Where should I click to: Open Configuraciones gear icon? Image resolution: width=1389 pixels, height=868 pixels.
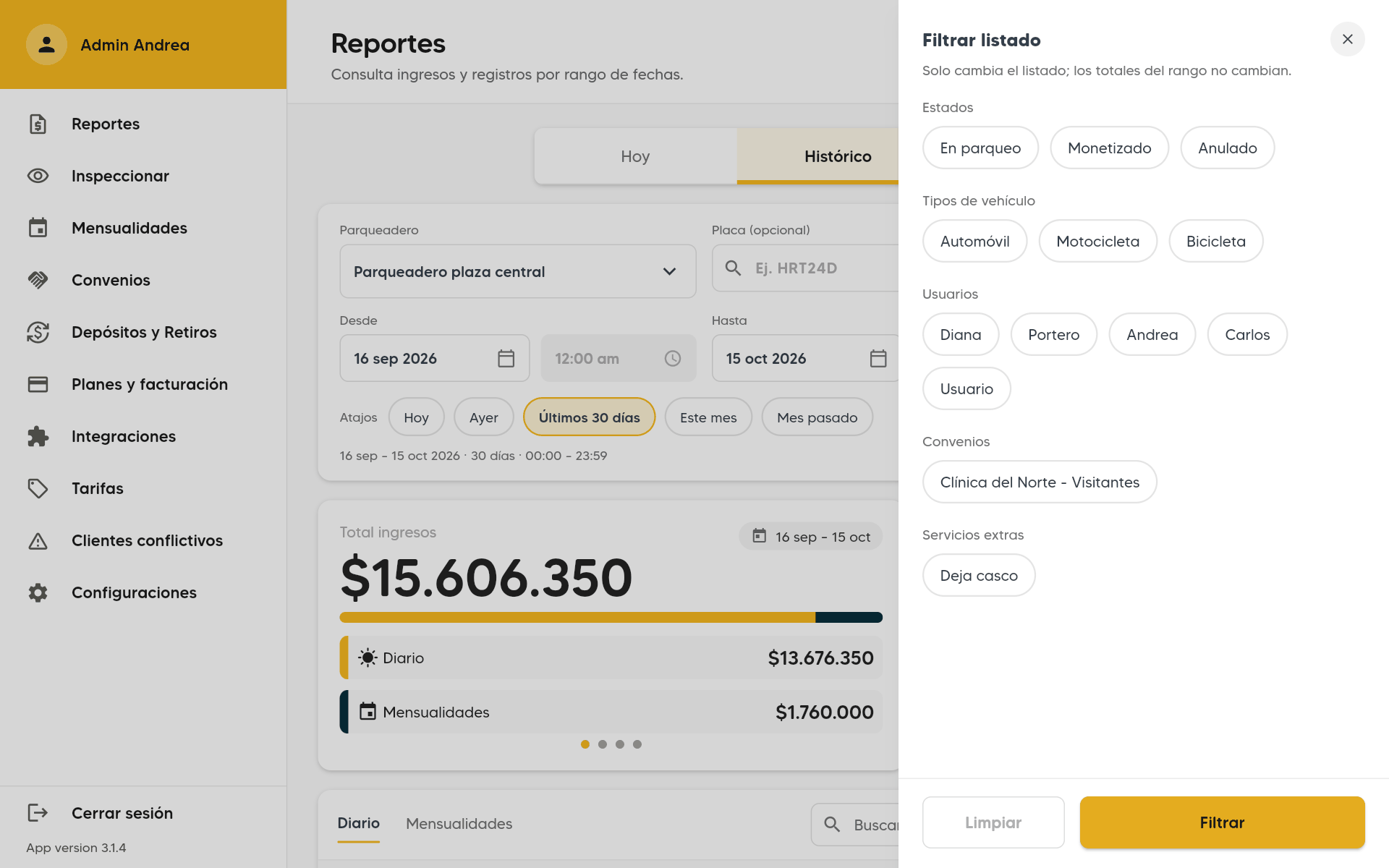tap(38, 592)
